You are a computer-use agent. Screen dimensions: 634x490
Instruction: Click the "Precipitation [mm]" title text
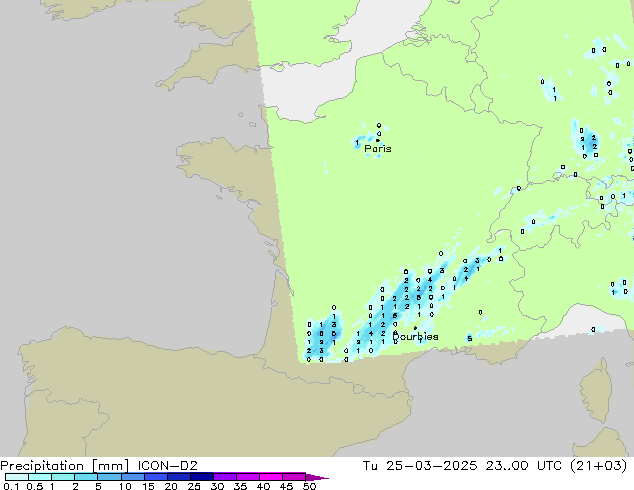point(65,466)
